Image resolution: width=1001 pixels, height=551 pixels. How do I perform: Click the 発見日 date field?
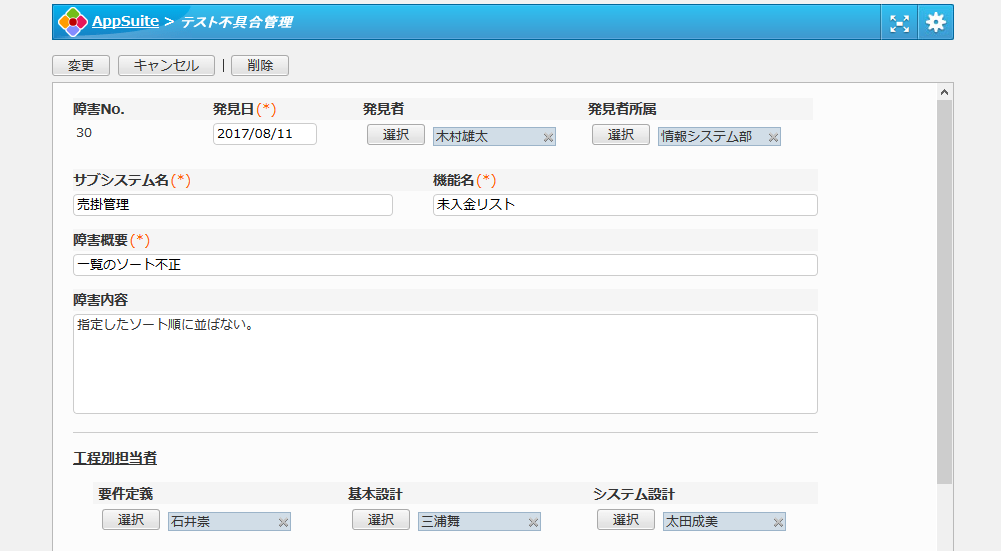coord(264,134)
